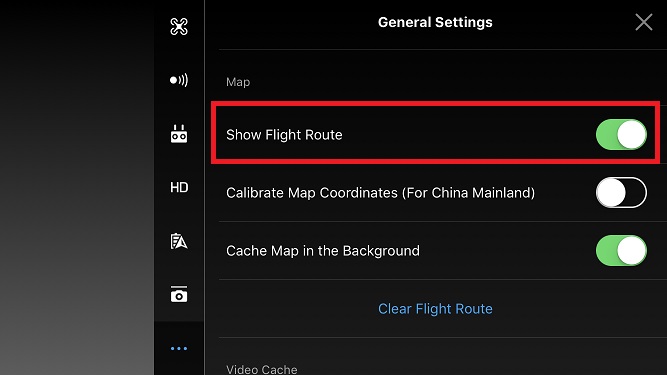Open the aircraft drone settings icon
The width and height of the screenshot is (667, 375).
click(x=179, y=27)
